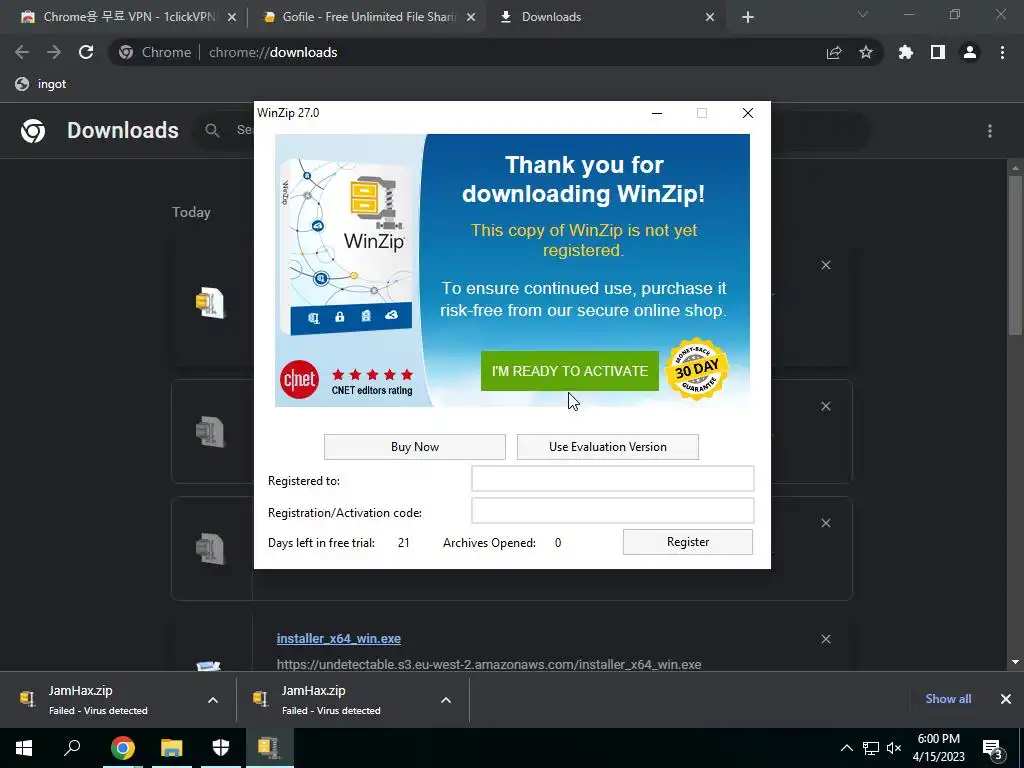
Task: Click the third download's greyed file icon
Action: point(210,549)
